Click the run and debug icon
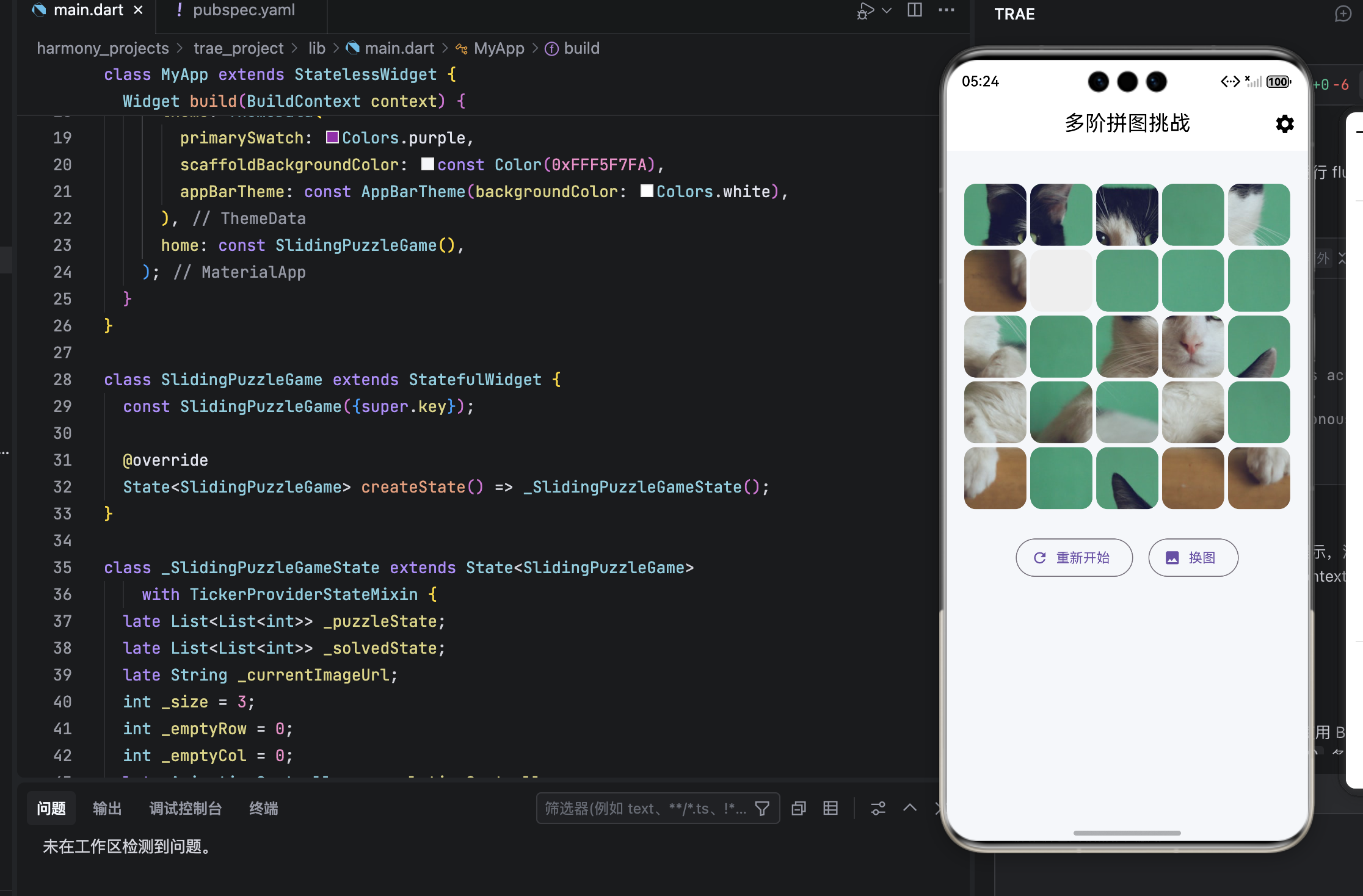The image size is (1363, 896). [864, 11]
